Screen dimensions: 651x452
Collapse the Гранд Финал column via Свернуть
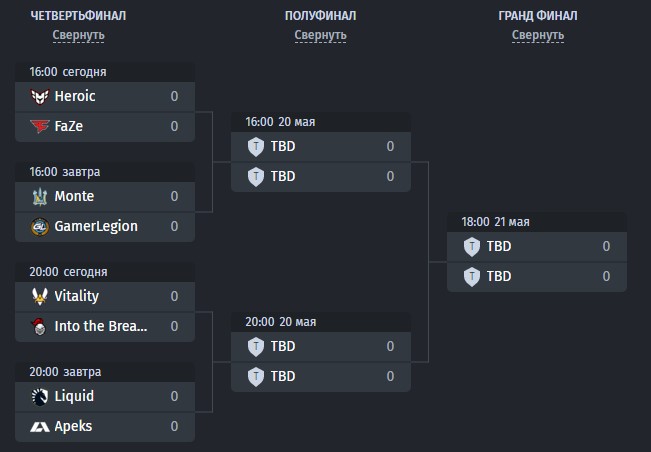(x=538, y=35)
